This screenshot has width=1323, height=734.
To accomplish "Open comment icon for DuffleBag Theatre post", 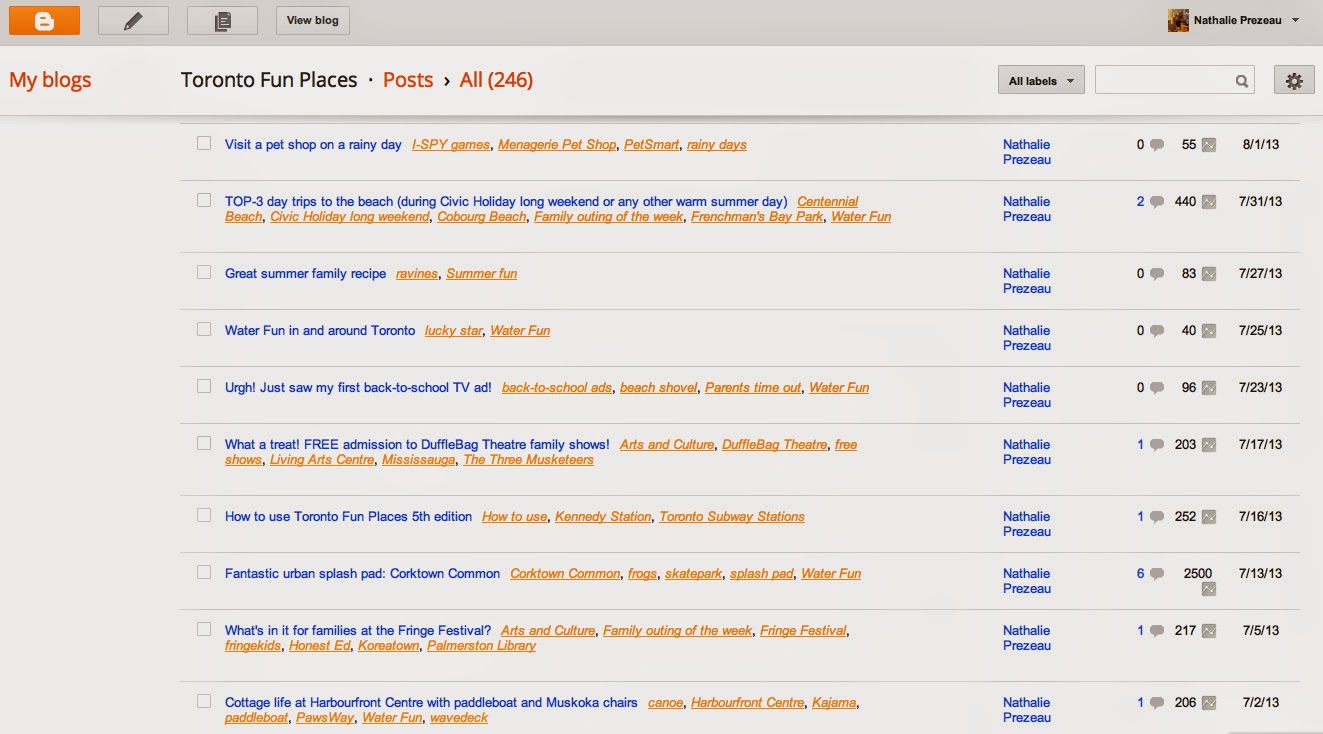I will click(1157, 445).
